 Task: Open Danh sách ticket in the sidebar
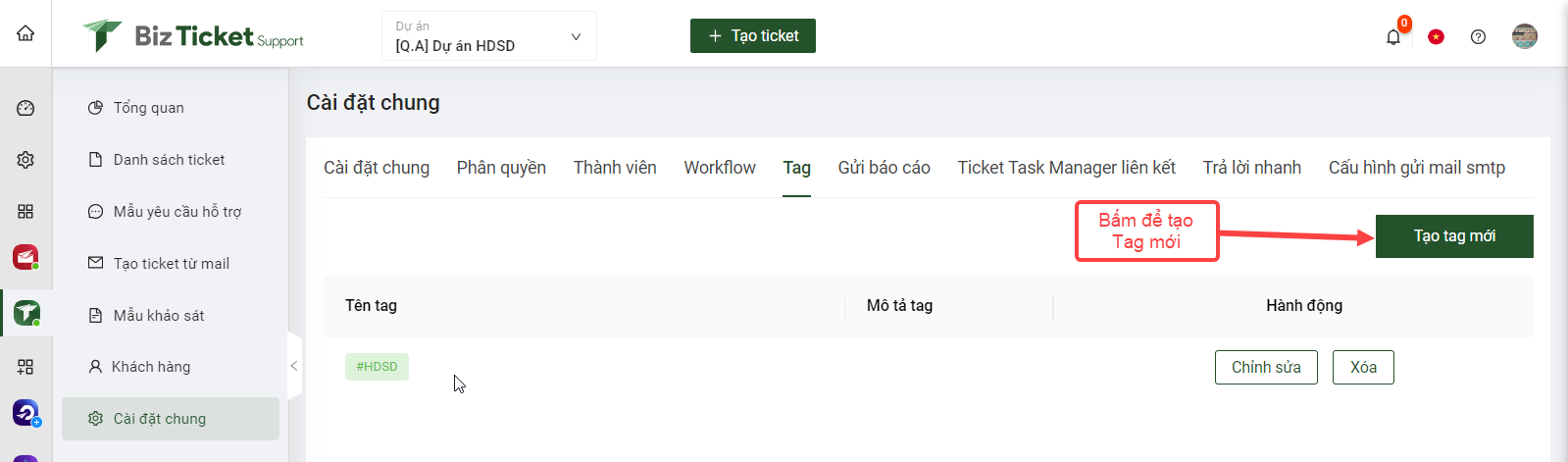tap(170, 160)
